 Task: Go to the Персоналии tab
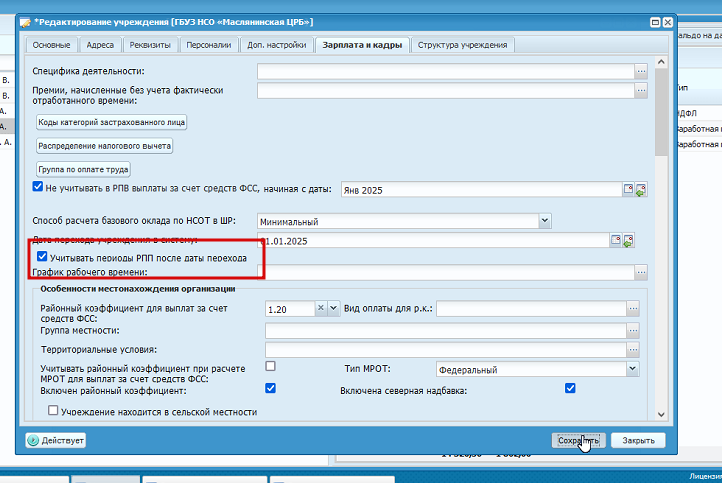(x=209, y=45)
